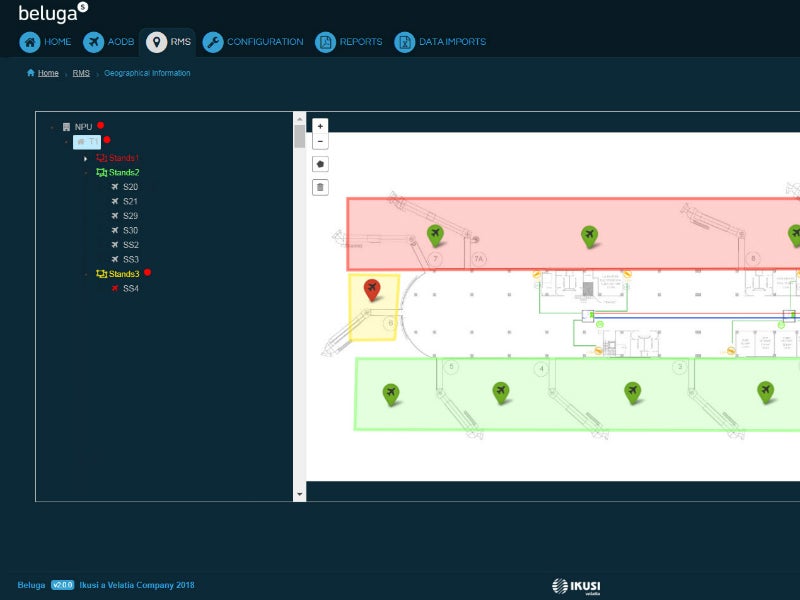The width and height of the screenshot is (800, 600).
Task: Click the trash delete icon on map
Action: click(320, 187)
